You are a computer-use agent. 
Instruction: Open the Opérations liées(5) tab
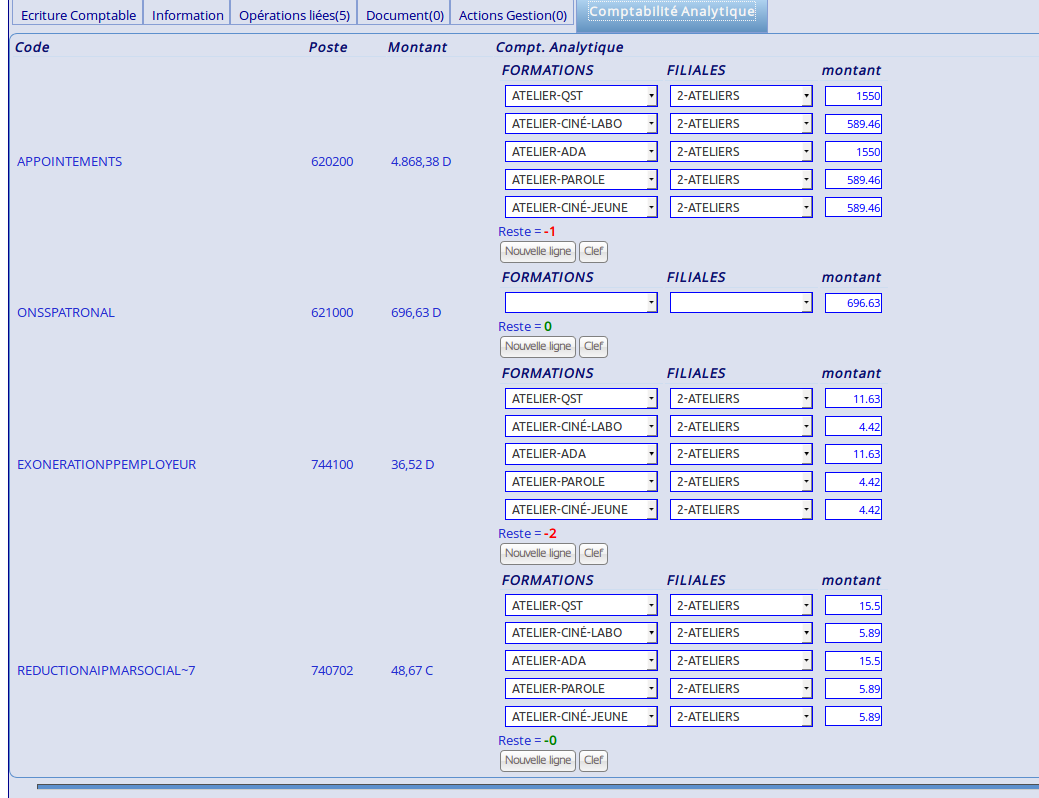point(294,15)
